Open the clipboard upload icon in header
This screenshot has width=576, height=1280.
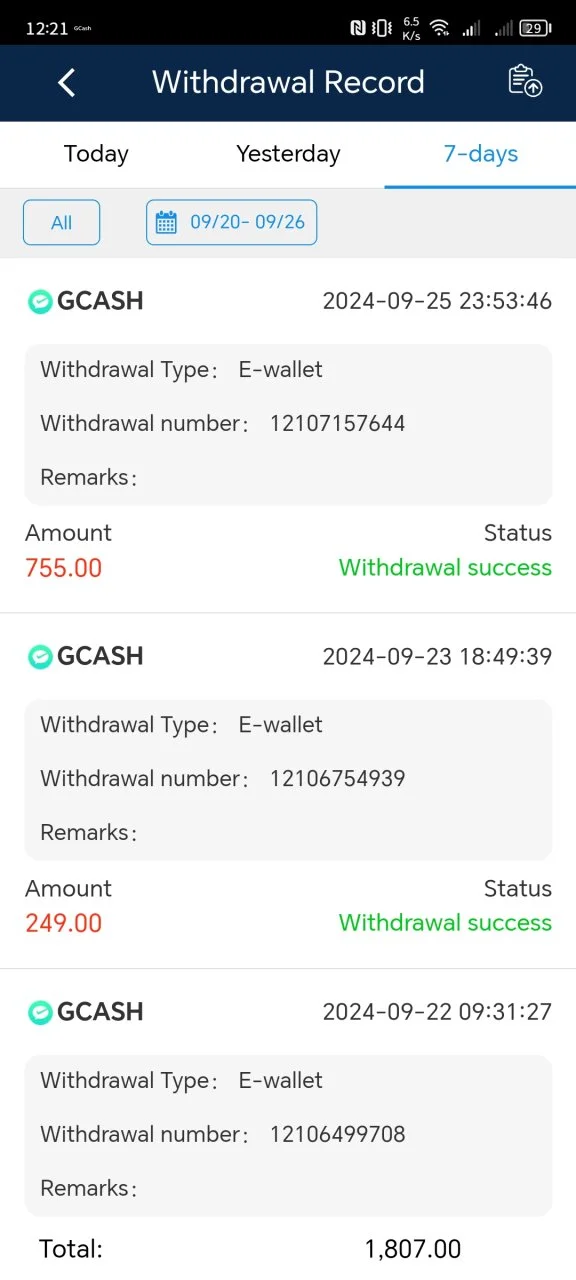click(x=525, y=81)
